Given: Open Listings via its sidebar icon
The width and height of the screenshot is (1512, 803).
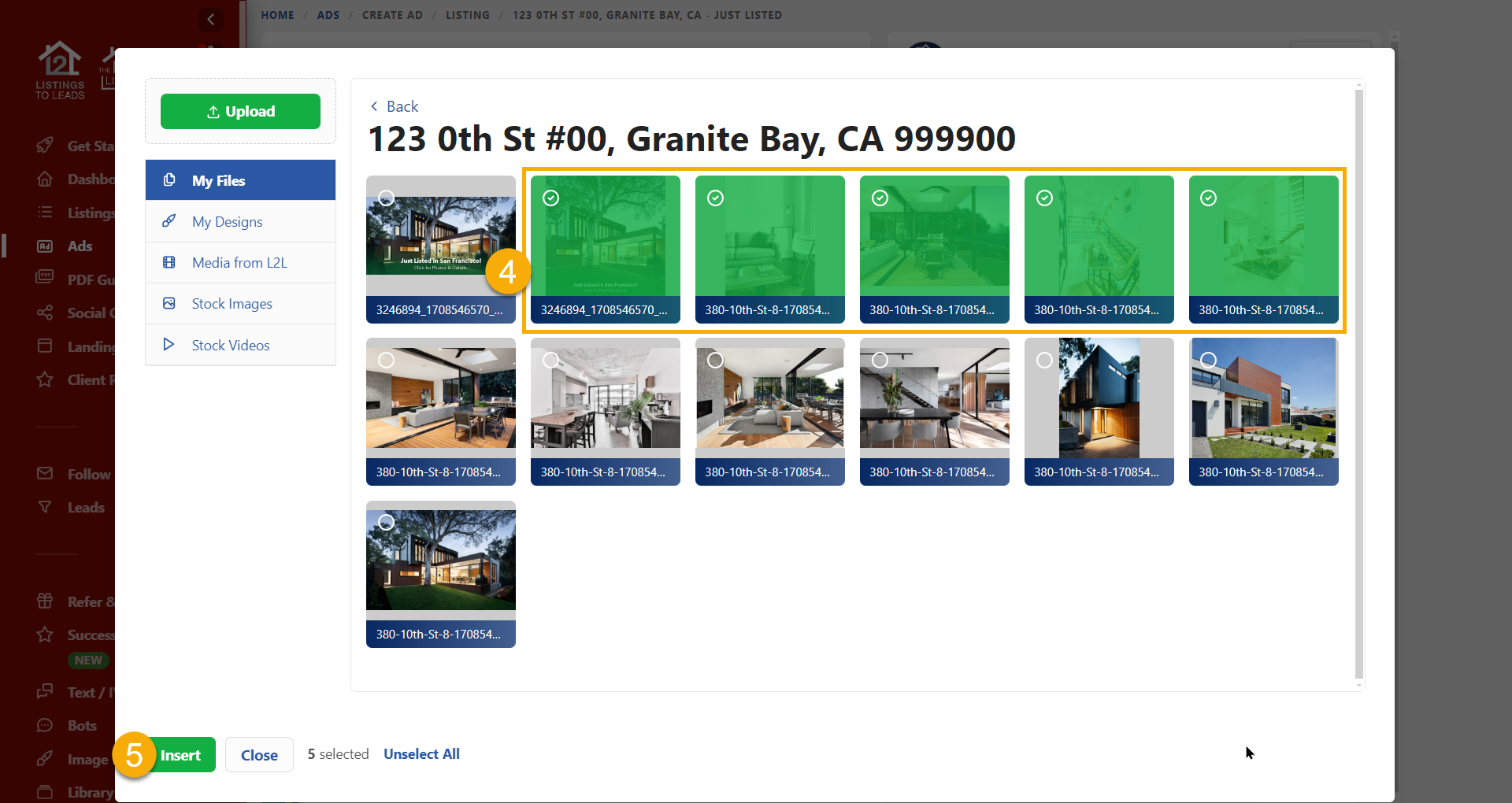Looking at the screenshot, I should point(46,213).
